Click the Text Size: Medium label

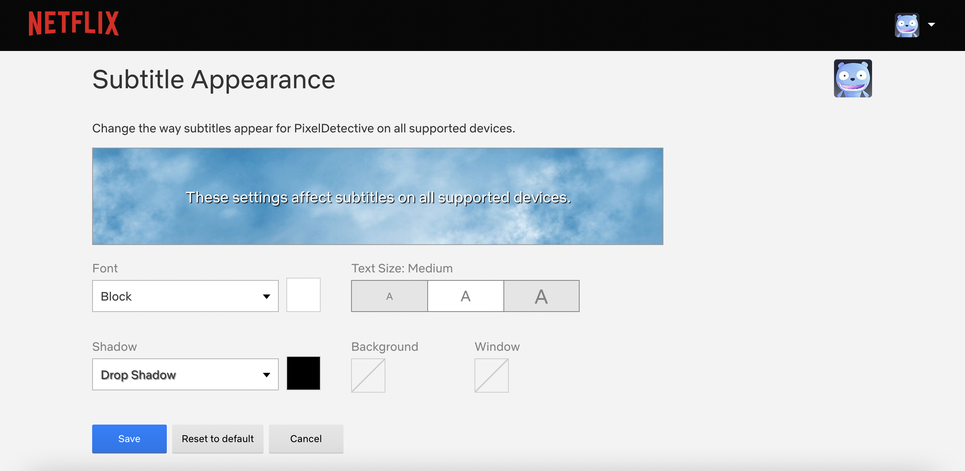pyautogui.click(x=402, y=268)
